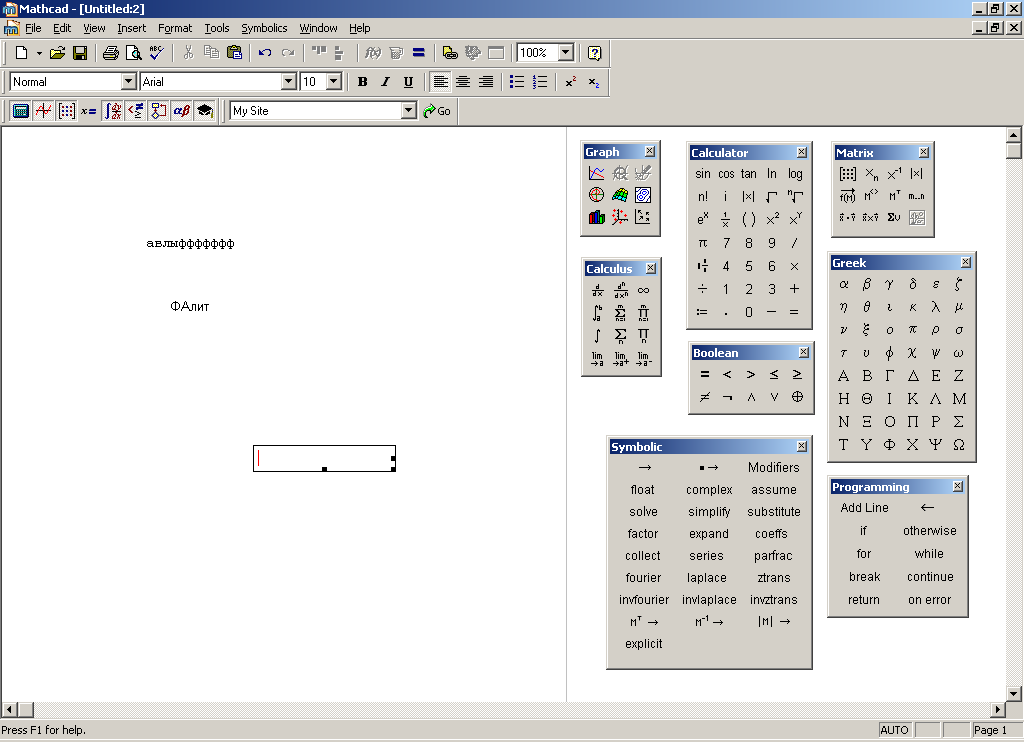Open the Normal style dropdown

(129, 82)
